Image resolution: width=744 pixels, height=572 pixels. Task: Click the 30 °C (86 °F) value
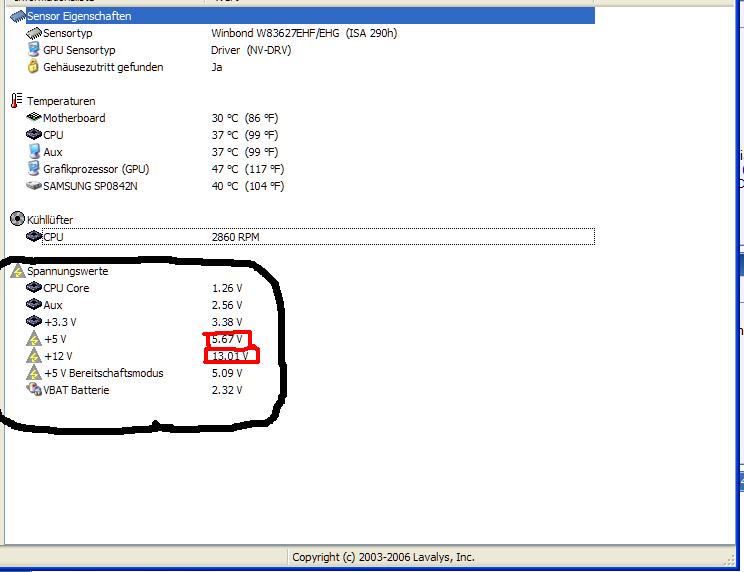(x=245, y=118)
